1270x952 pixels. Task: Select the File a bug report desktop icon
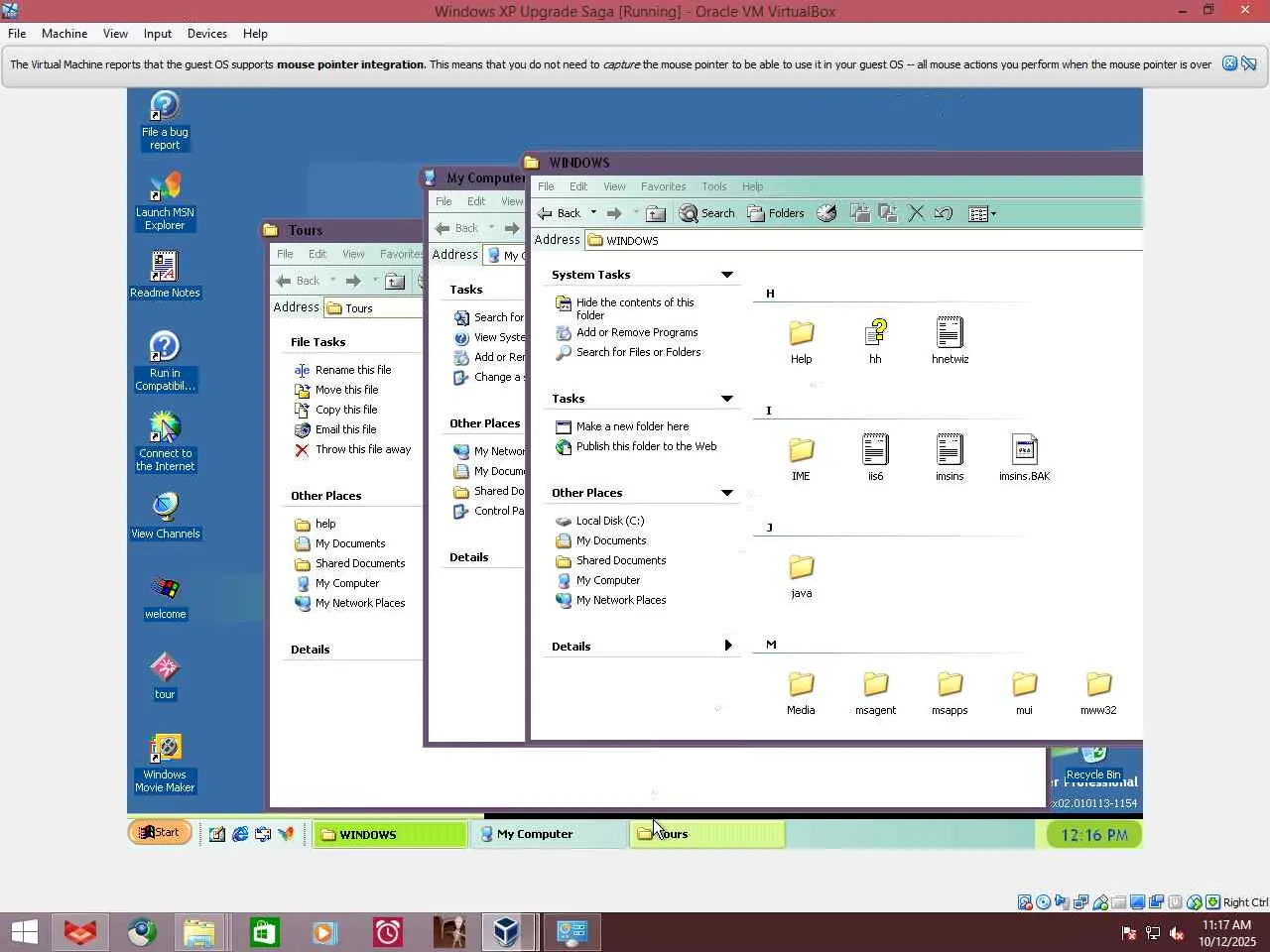tap(165, 121)
